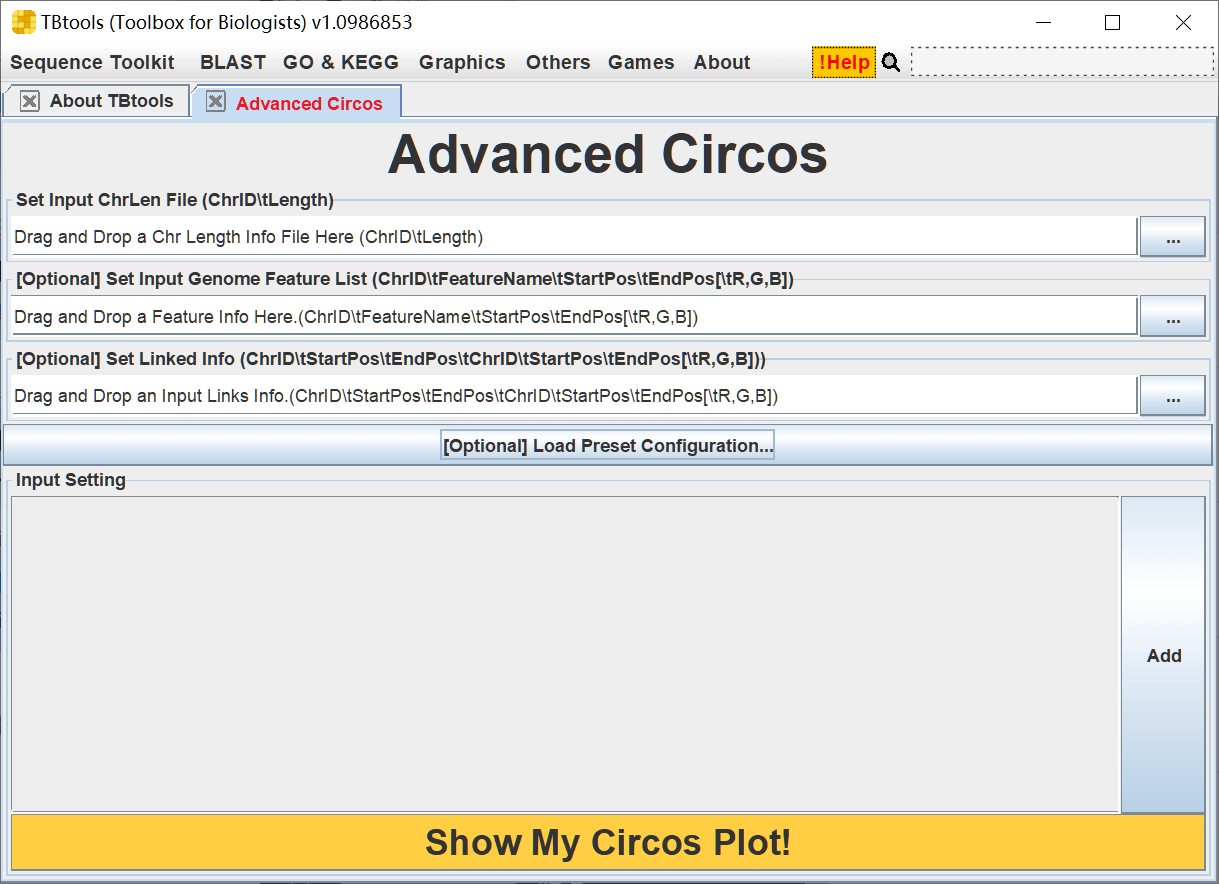Click the Add button in Input Setting
Viewport: 1219px width, 884px height.
tap(1164, 655)
